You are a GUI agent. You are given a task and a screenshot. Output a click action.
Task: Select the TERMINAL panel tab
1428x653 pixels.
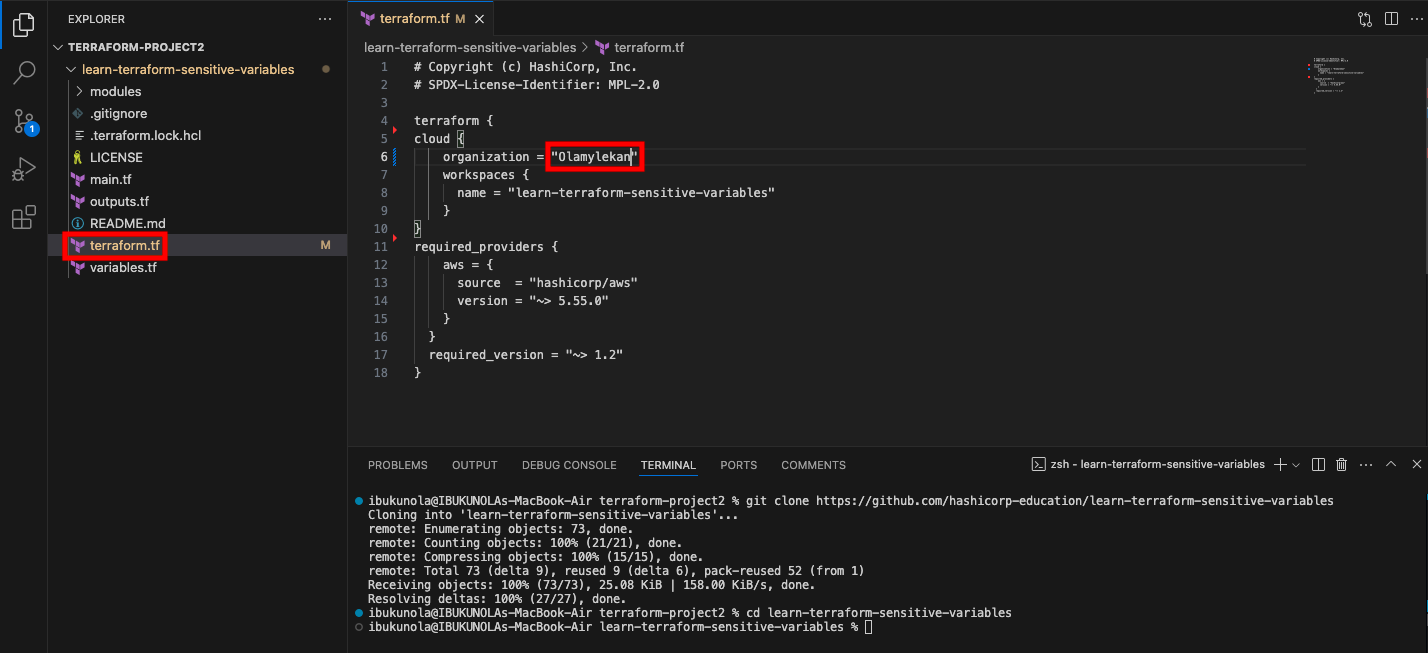click(x=668, y=465)
